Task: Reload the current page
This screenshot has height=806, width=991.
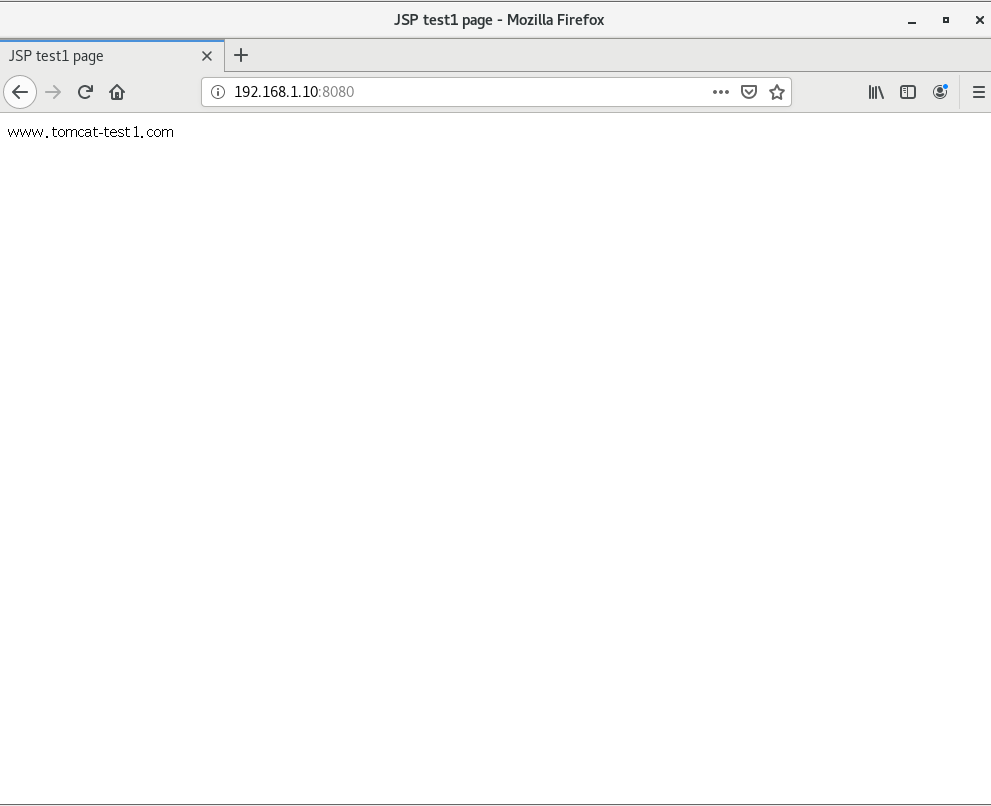Action: coord(85,92)
